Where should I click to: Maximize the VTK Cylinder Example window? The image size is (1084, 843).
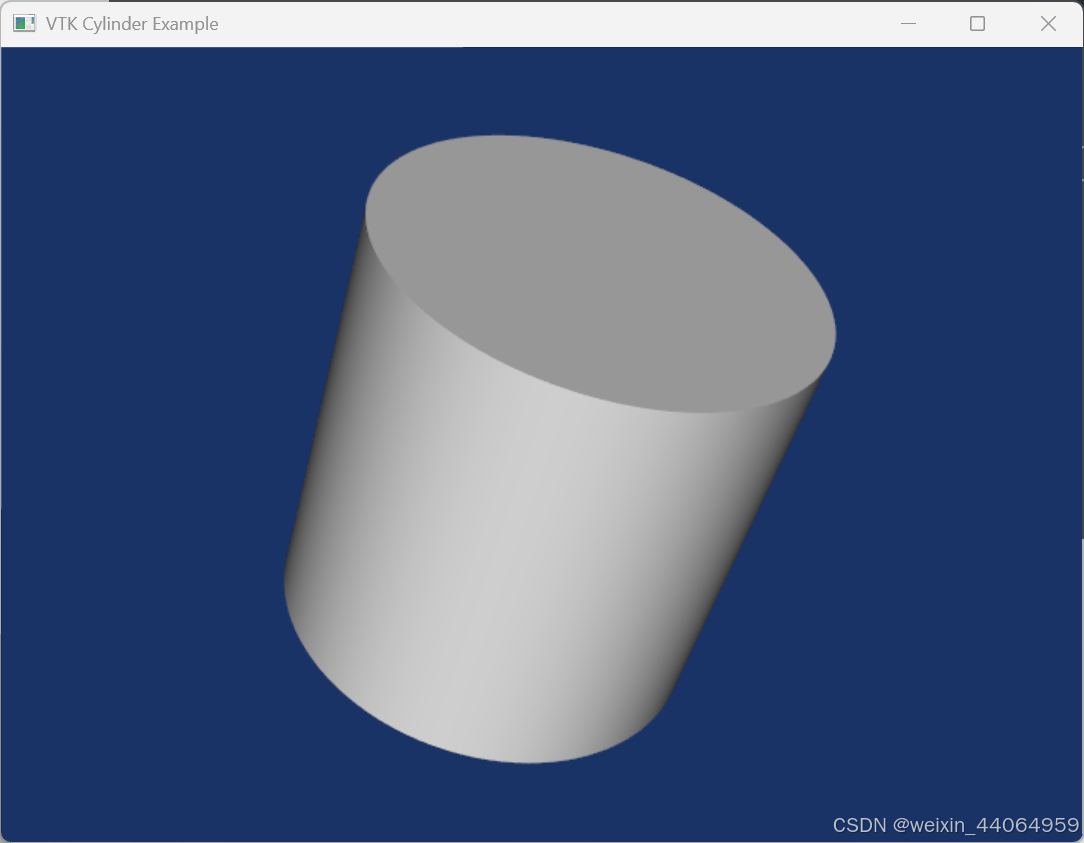tap(977, 22)
